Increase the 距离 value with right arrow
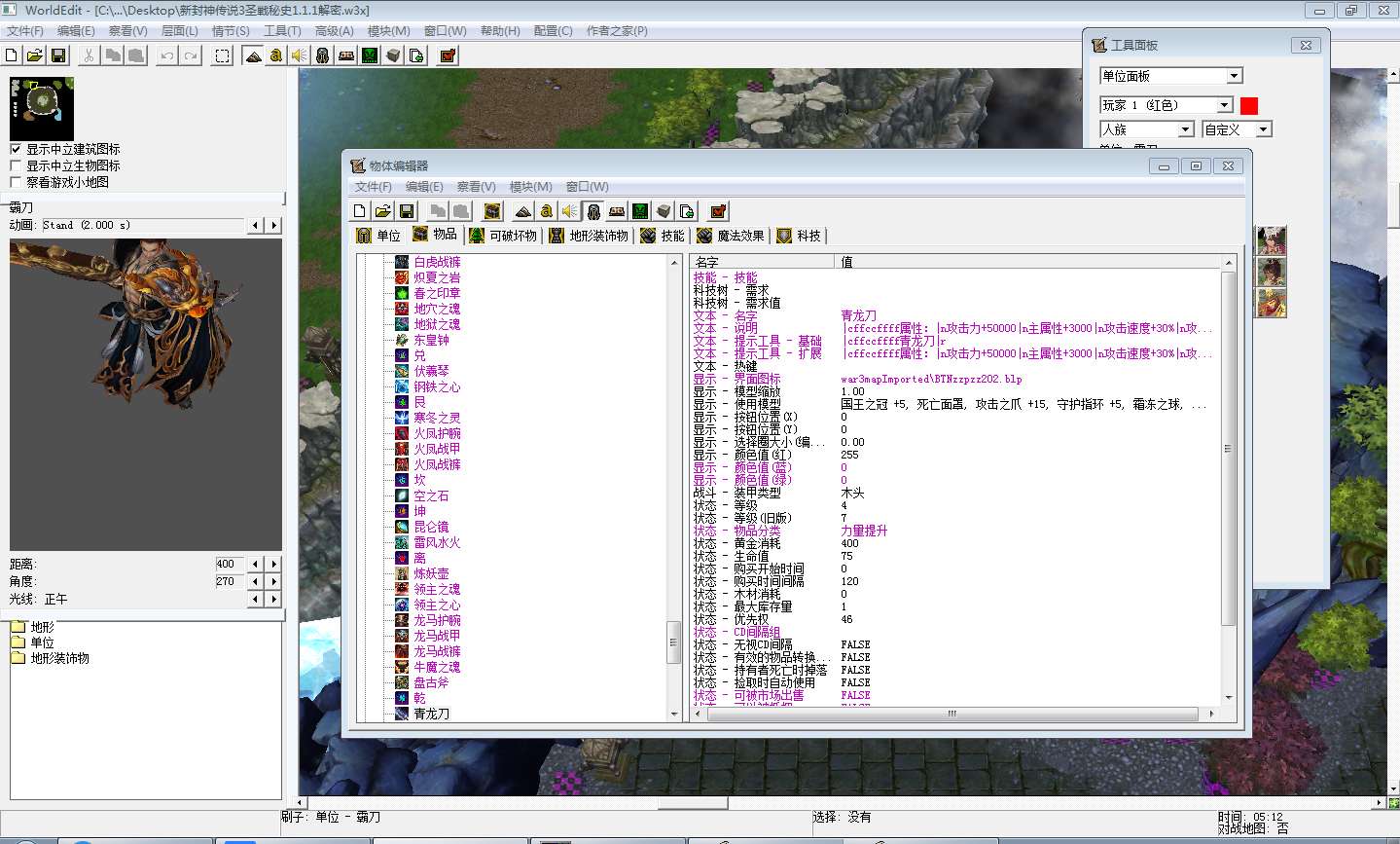The image size is (1400, 844). point(274,564)
